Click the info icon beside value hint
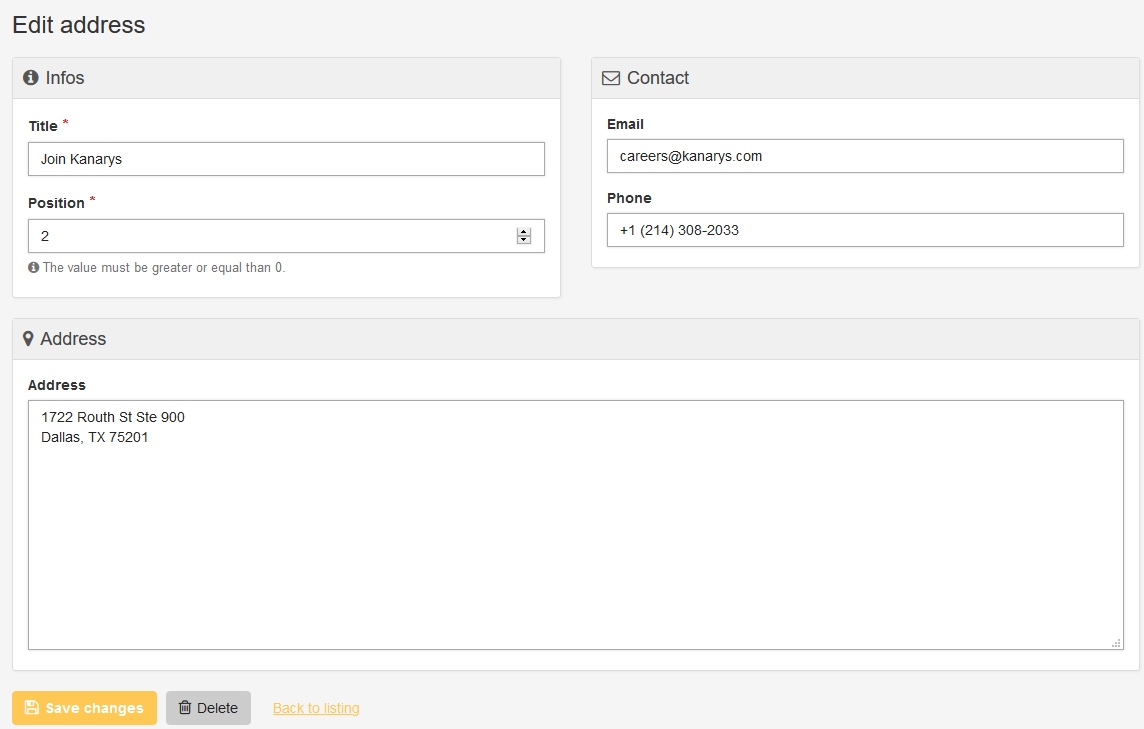 point(34,268)
